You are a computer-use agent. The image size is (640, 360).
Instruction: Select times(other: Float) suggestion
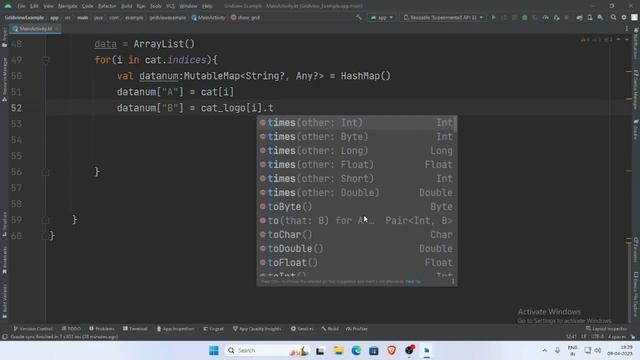[357, 164]
